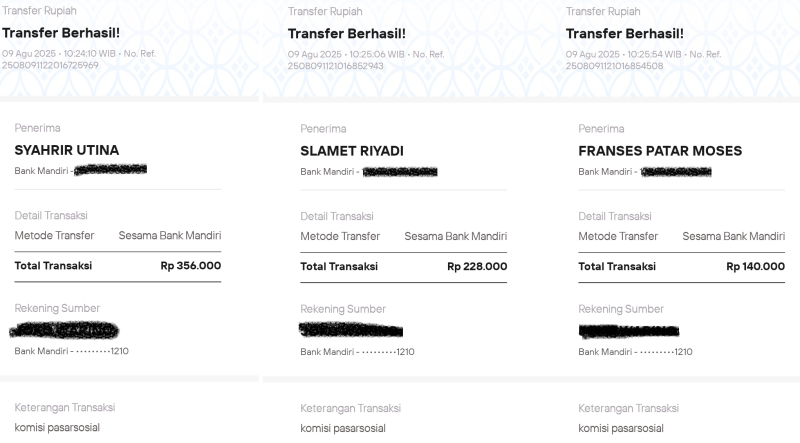Click reference number 2508091121016854508

[614, 66]
